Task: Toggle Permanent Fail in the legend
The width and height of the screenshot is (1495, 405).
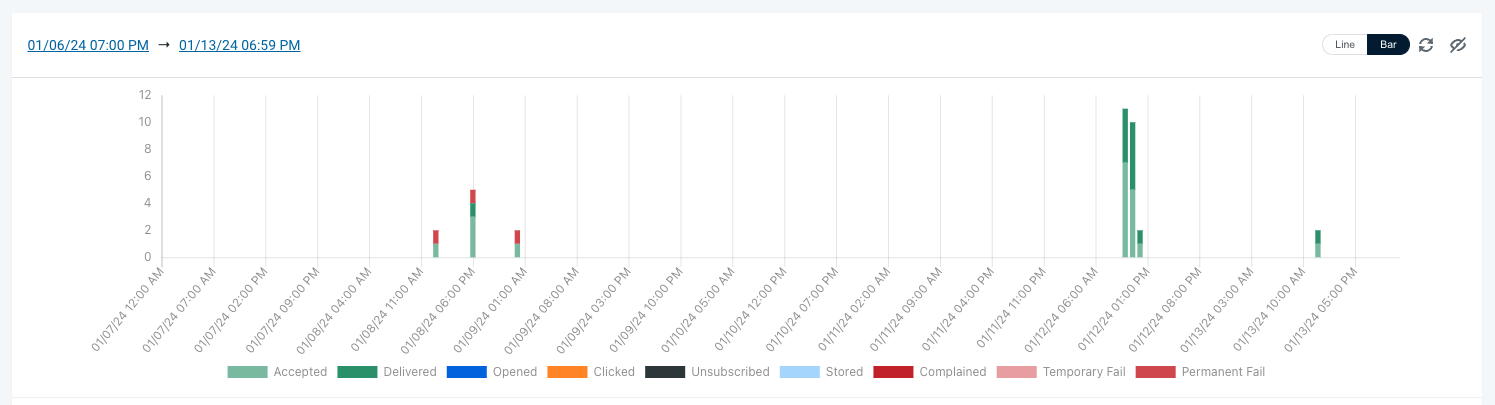Action: pyautogui.click(x=1201, y=372)
